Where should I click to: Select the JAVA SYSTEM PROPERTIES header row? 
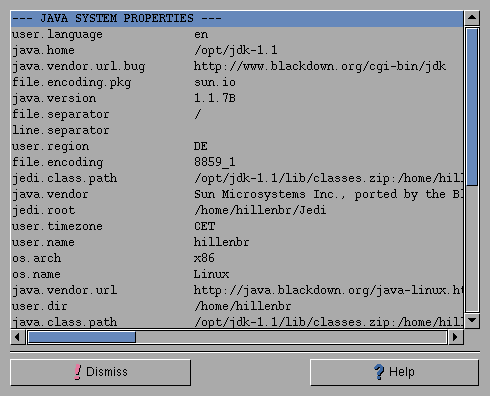(x=237, y=18)
